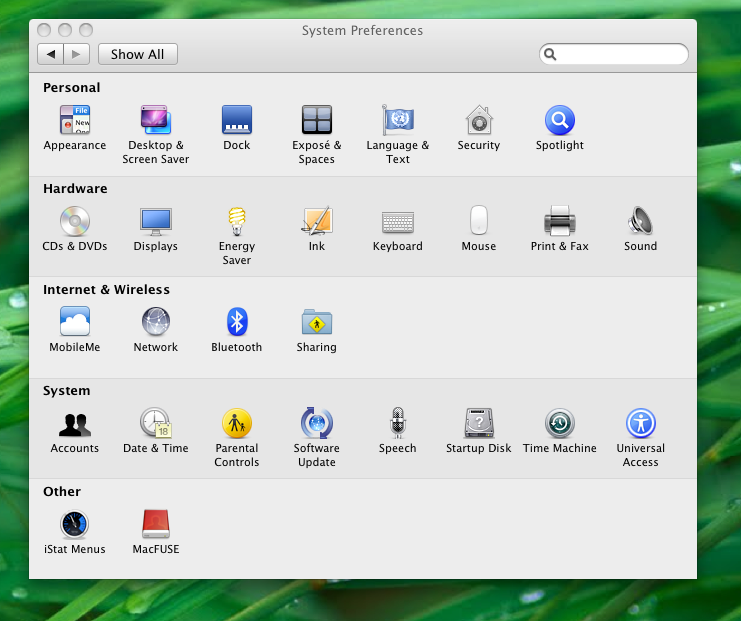Focus the System Preferences search field
Viewport: 741px width, 621px height.
pyautogui.click(x=613, y=54)
